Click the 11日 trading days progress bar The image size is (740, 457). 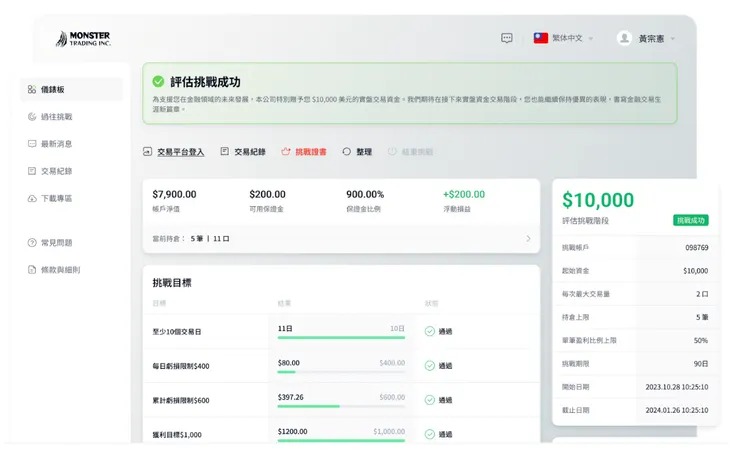pyautogui.click(x=341, y=338)
